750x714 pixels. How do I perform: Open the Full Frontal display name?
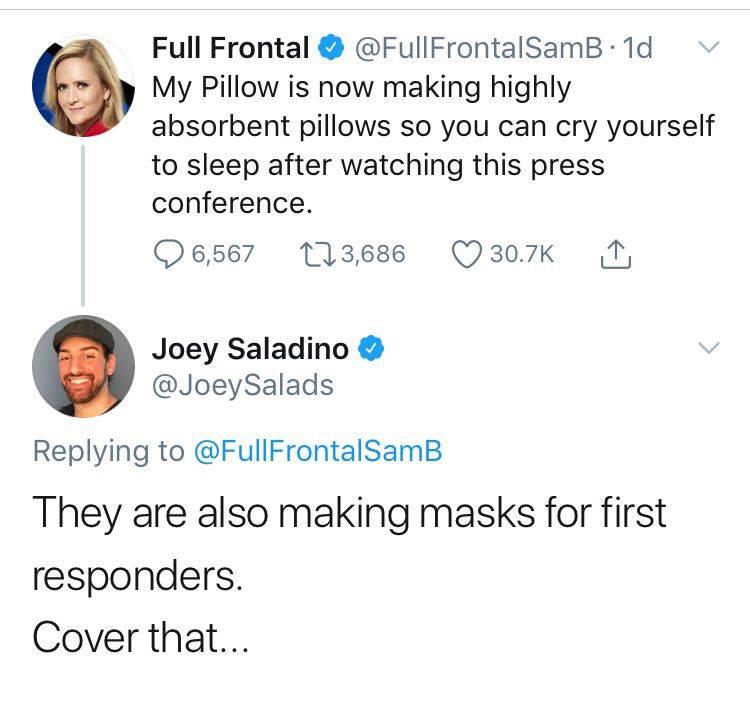coord(230,48)
